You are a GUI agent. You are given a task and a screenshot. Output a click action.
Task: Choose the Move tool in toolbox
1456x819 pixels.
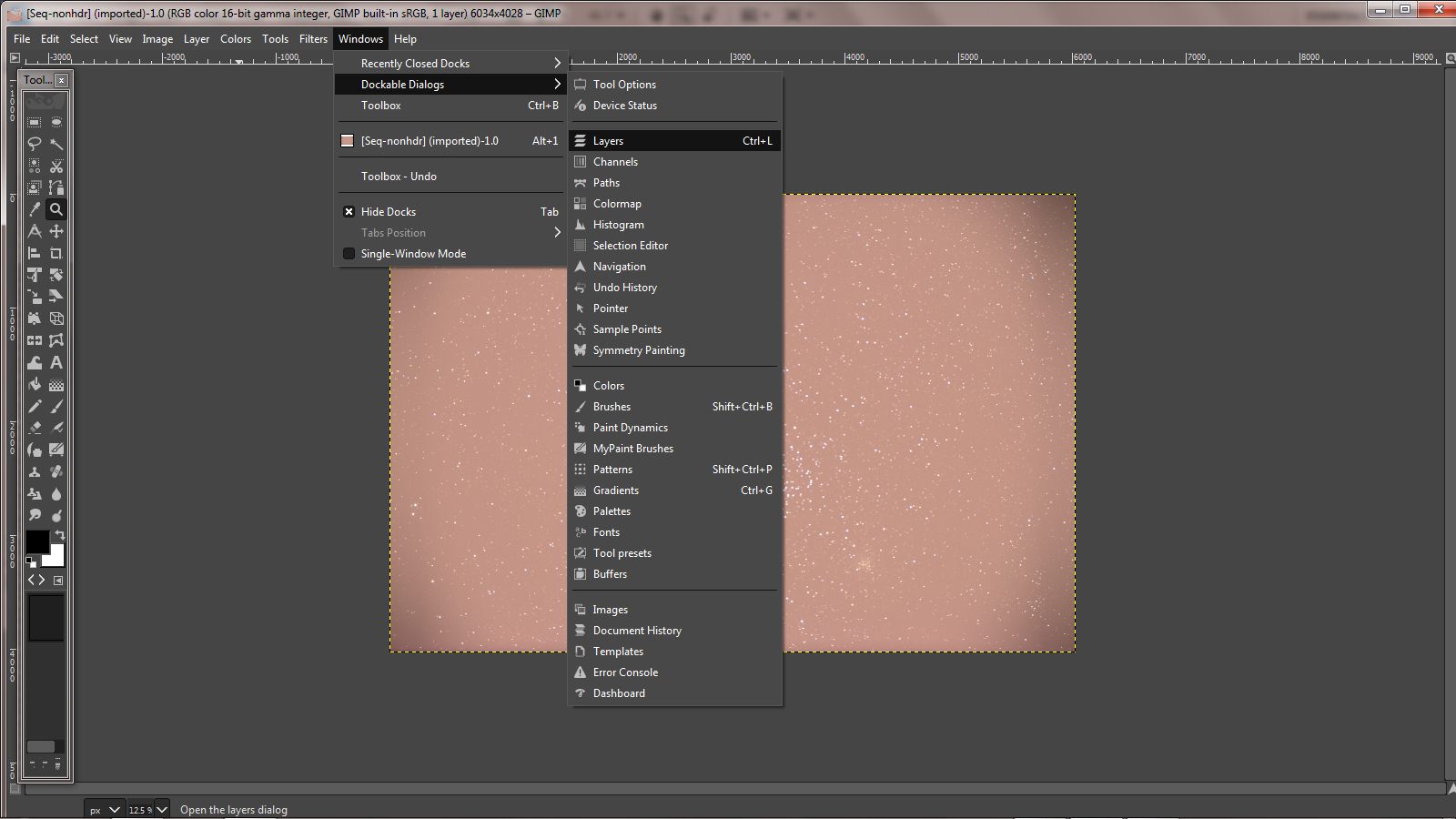(x=56, y=231)
